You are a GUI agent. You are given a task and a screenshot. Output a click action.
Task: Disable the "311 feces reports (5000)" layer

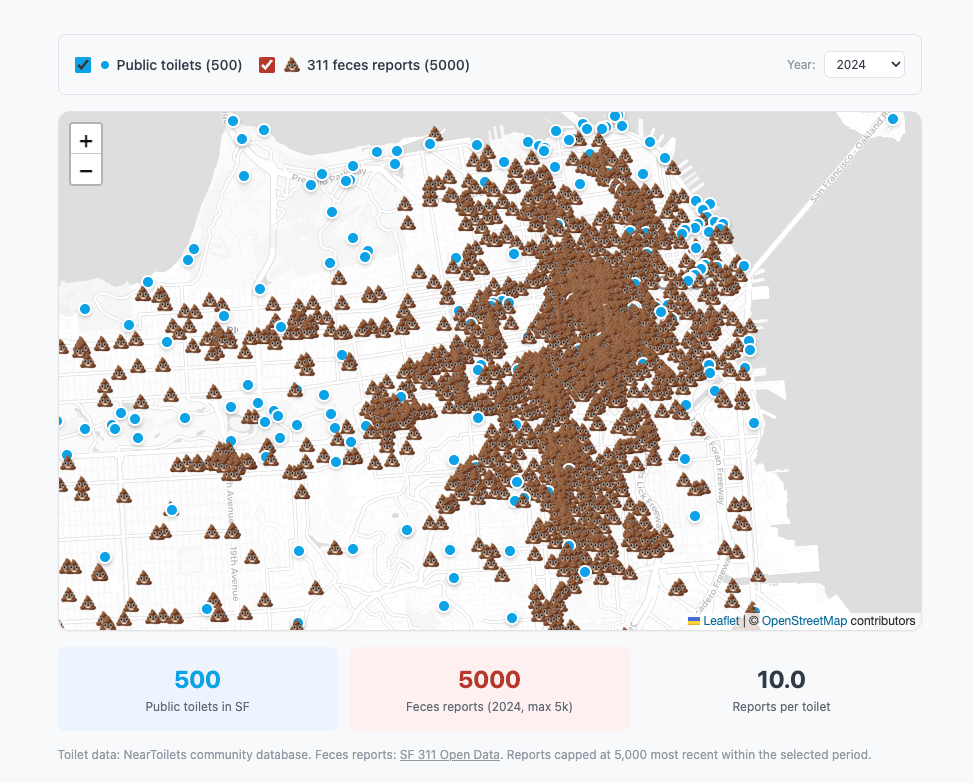click(267, 64)
